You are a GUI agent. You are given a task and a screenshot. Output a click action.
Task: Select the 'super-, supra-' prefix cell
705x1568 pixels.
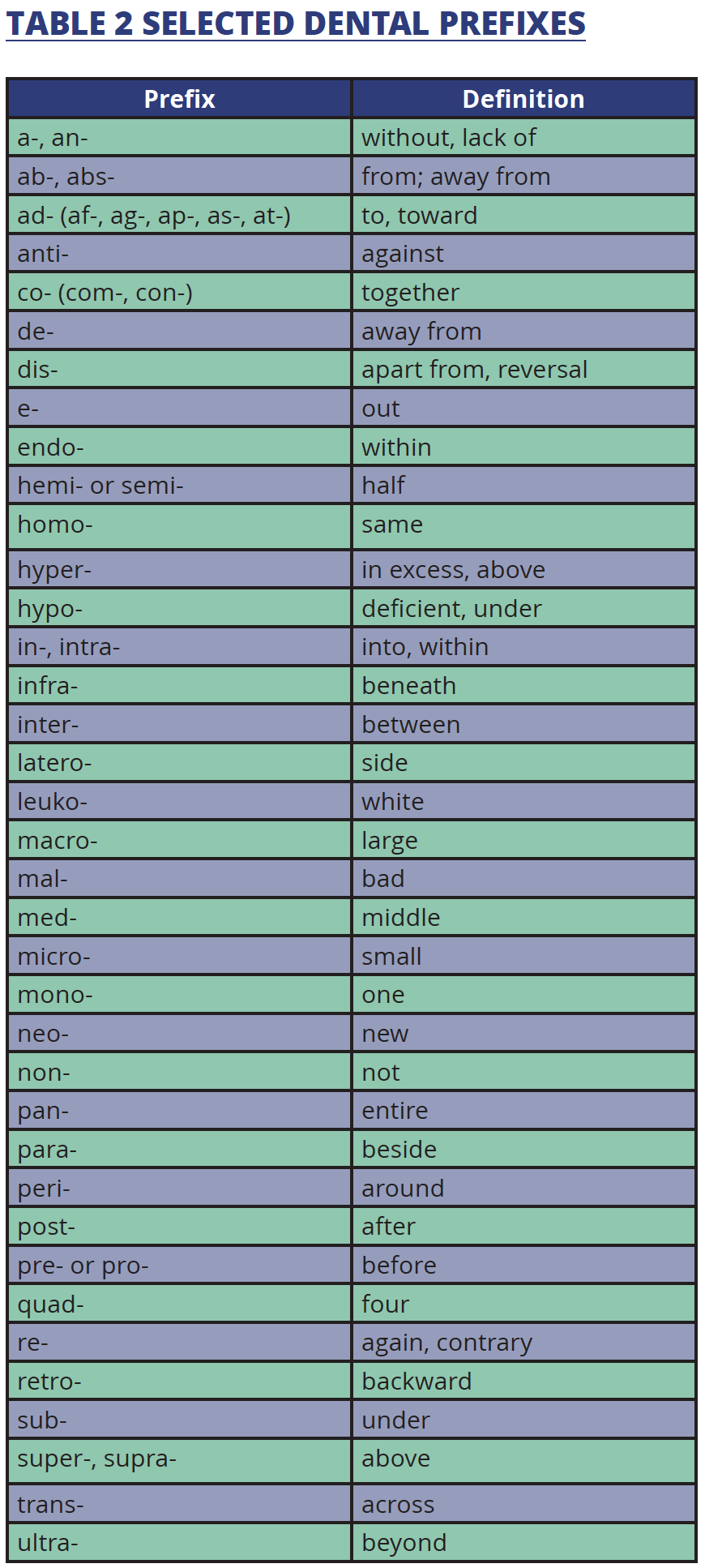(x=179, y=1459)
